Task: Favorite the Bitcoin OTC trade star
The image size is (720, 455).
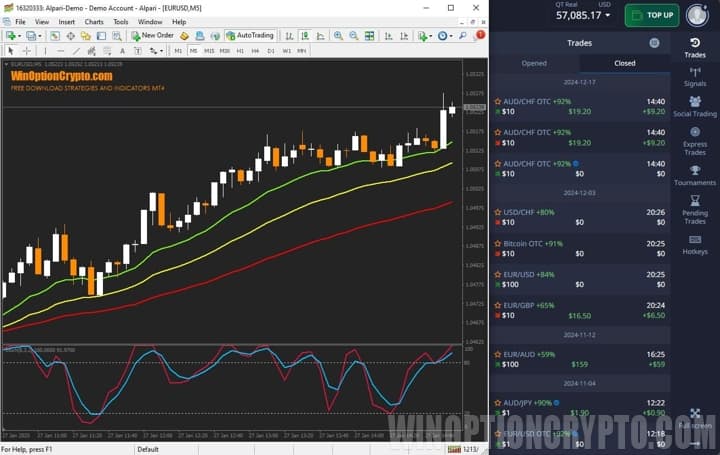Action: pyautogui.click(x=497, y=243)
